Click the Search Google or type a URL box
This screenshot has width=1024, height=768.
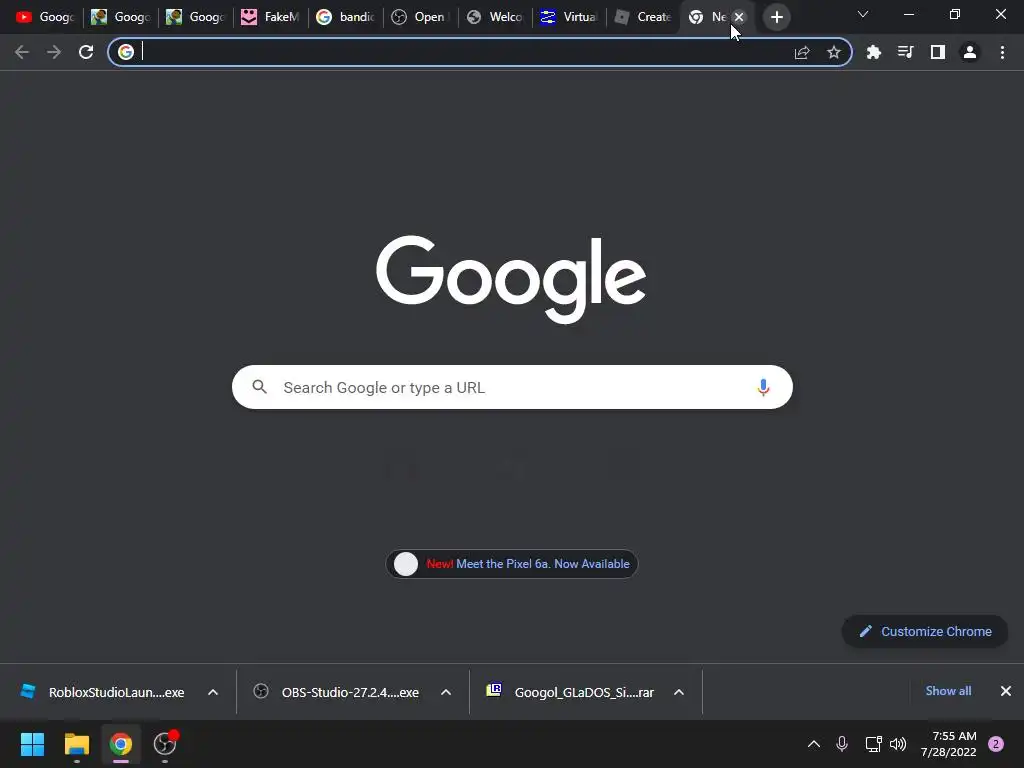(x=512, y=387)
